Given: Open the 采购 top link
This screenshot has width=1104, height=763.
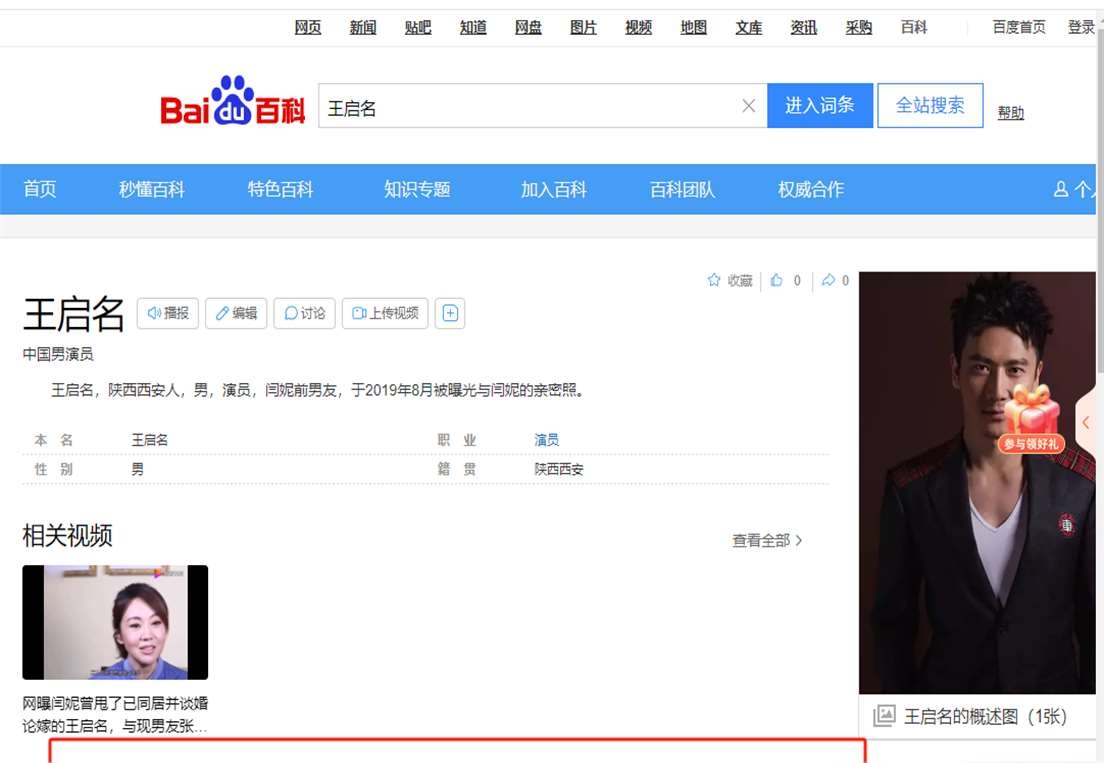Looking at the screenshot, I should 859,27.
